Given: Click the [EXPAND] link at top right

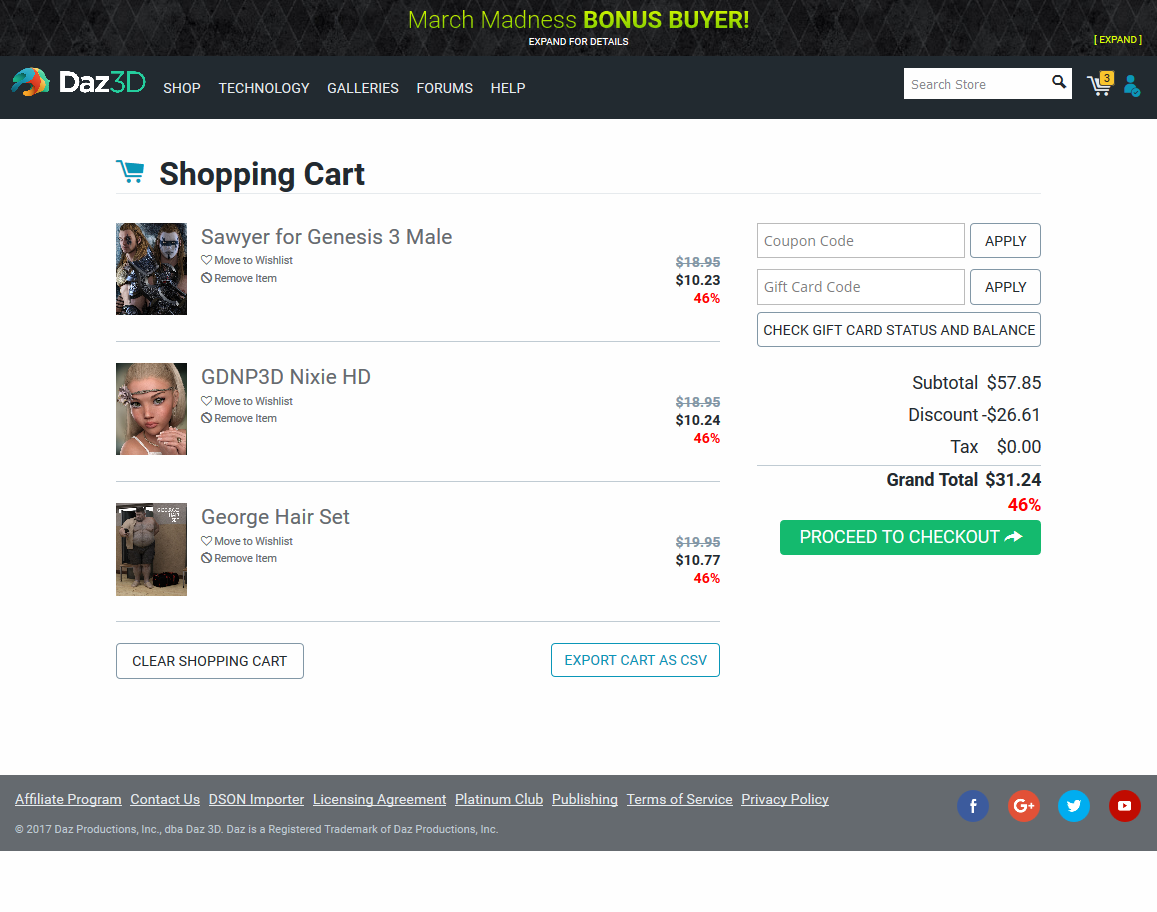Looking at the screenshot, I should [x=1118, y=39].
